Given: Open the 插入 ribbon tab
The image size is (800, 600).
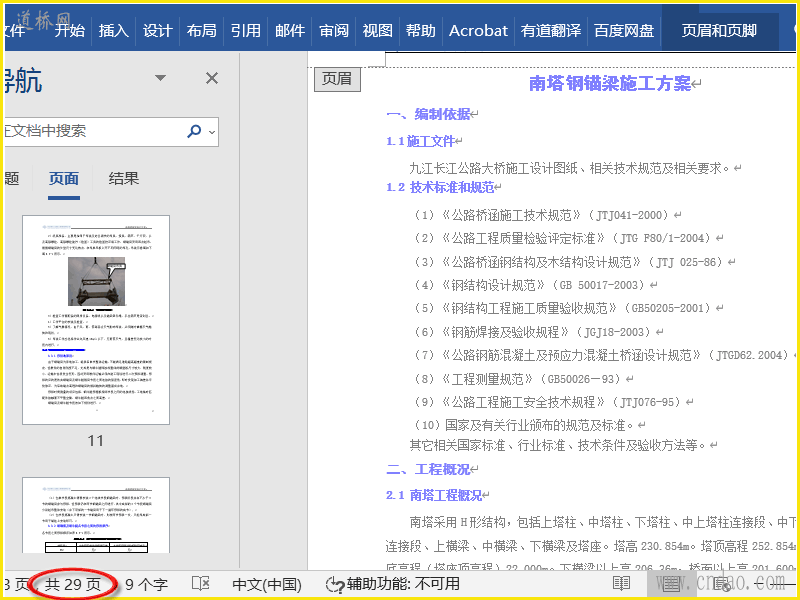Looking at the screenshot, I should click(x=113, y=31).
